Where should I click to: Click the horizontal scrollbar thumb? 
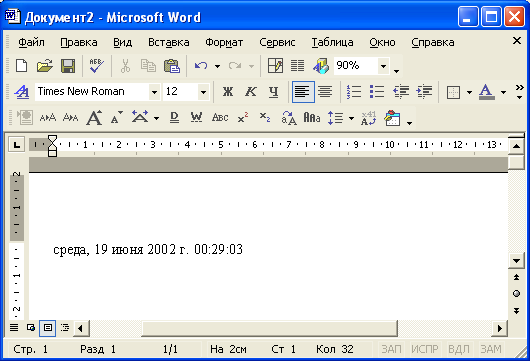[269, 328]
